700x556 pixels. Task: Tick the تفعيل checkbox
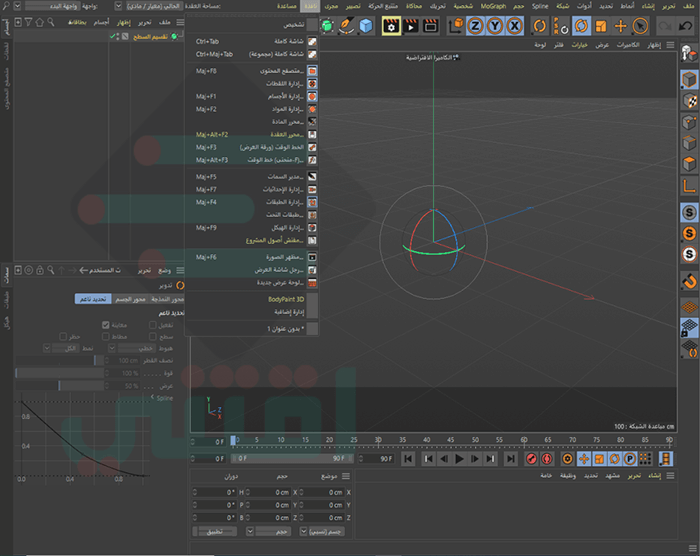coord(153,325)
